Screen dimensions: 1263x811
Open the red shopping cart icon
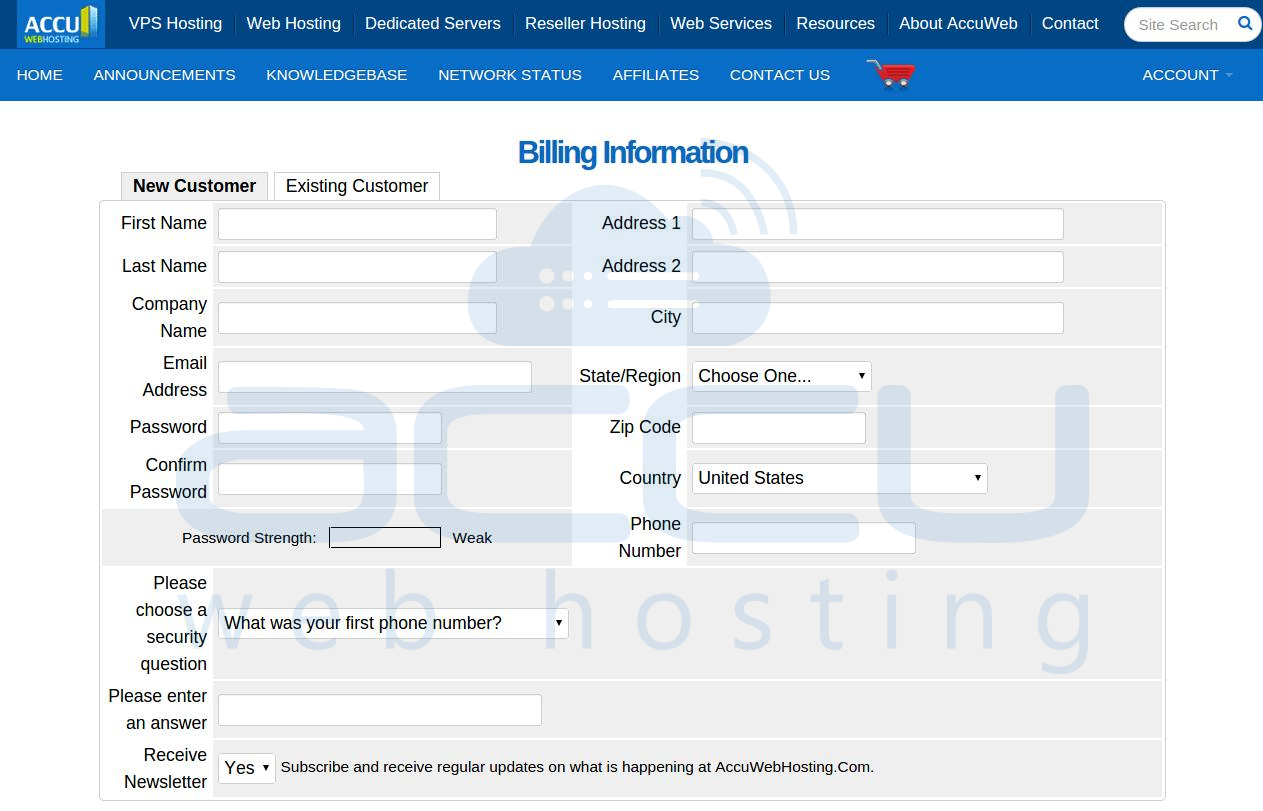pos(891,74)
